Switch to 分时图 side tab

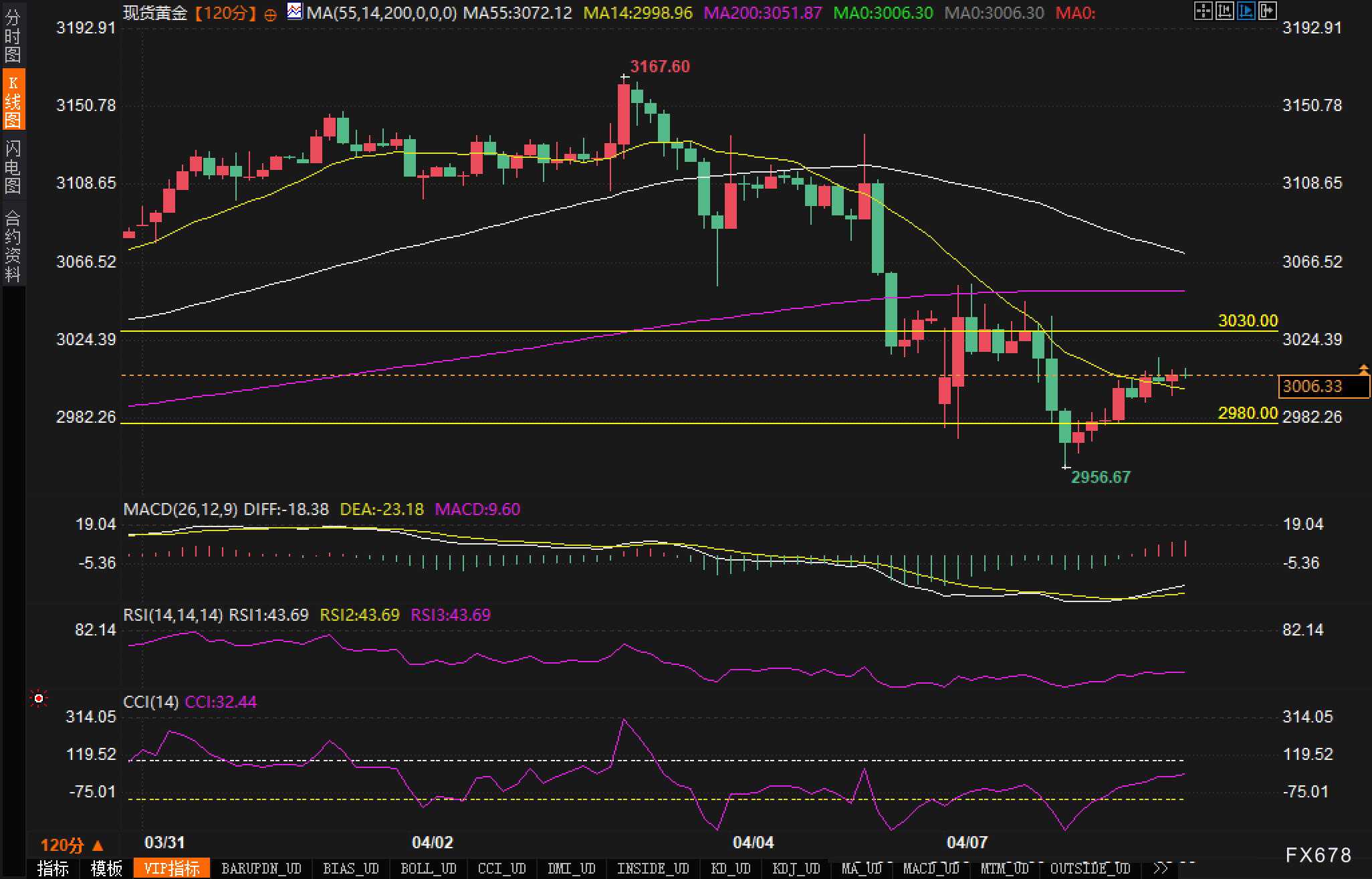[x=13, y=36]
